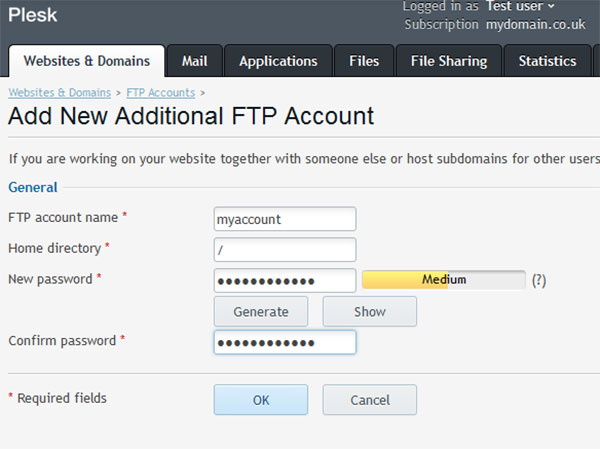Click the FTP account name field
Viewport: 600px width, 449px height.
point(285,219)
